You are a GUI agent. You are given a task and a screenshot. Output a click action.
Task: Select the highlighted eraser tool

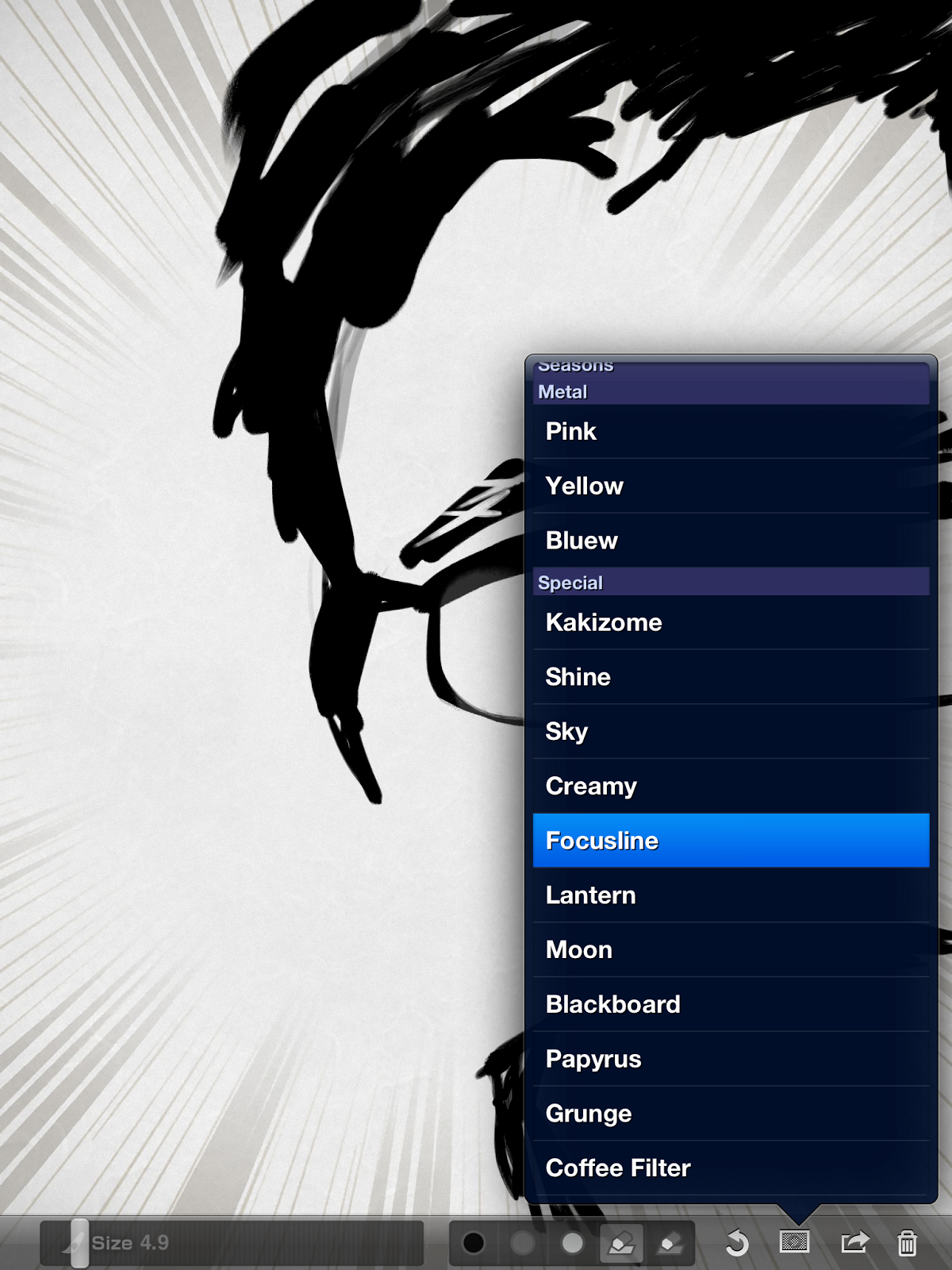621,1243
